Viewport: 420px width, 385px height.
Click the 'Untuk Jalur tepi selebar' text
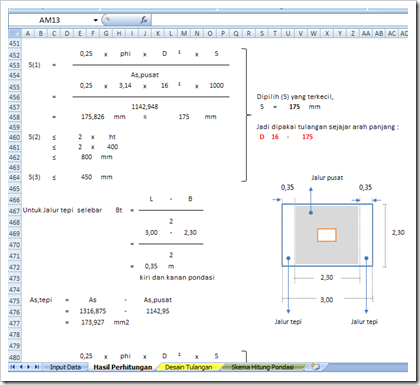(62, 210)
